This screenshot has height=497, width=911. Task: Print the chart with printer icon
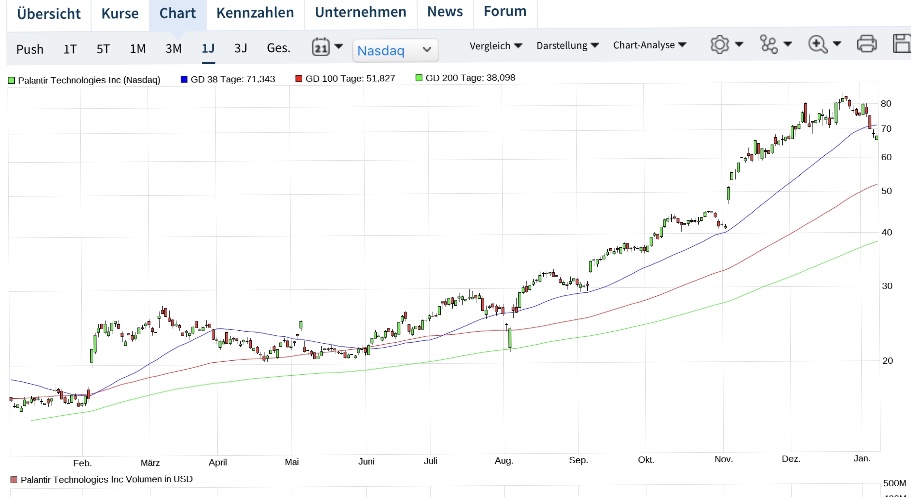tap(867, 45)
